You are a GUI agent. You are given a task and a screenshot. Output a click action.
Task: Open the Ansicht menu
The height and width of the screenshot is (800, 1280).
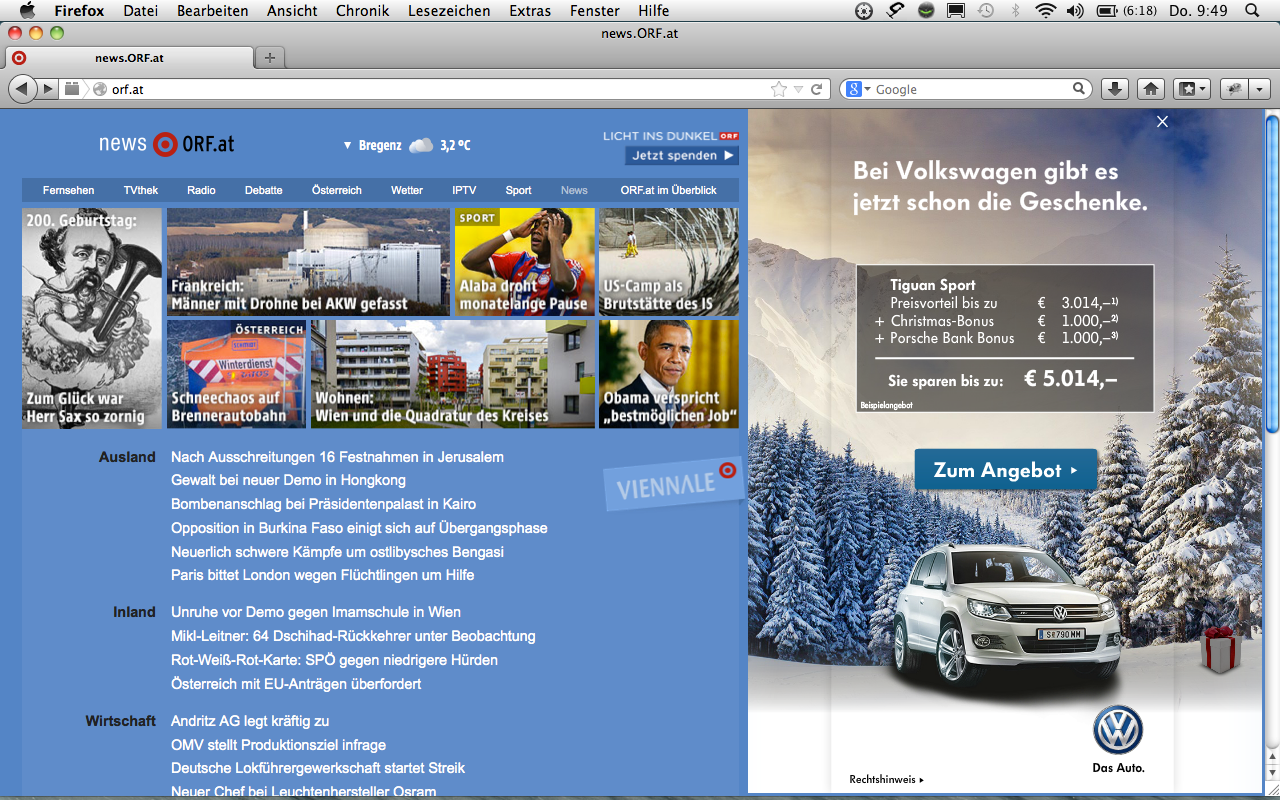(292, 10)
